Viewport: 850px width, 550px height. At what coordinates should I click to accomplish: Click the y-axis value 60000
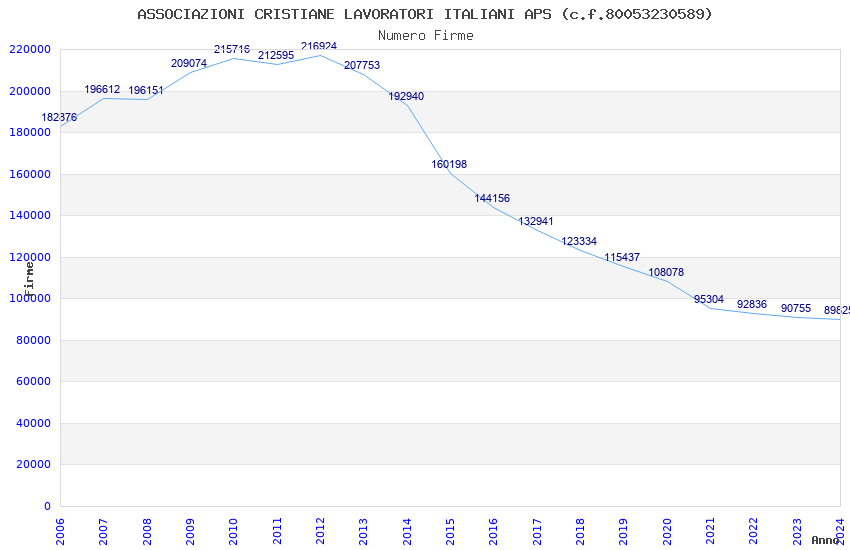pos(34,382)
